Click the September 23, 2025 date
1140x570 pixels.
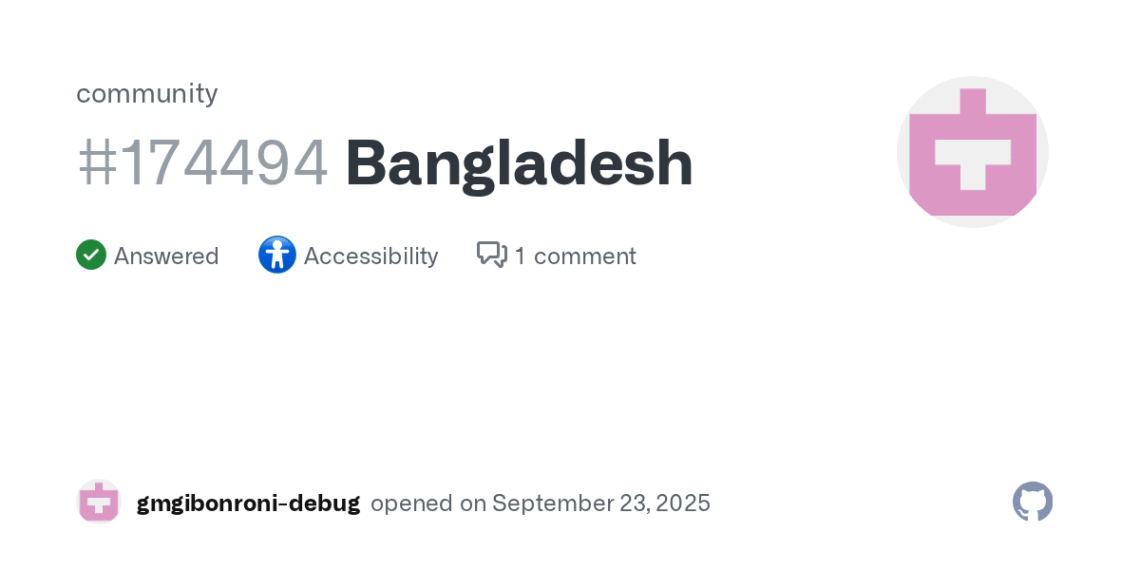(601, 503)
